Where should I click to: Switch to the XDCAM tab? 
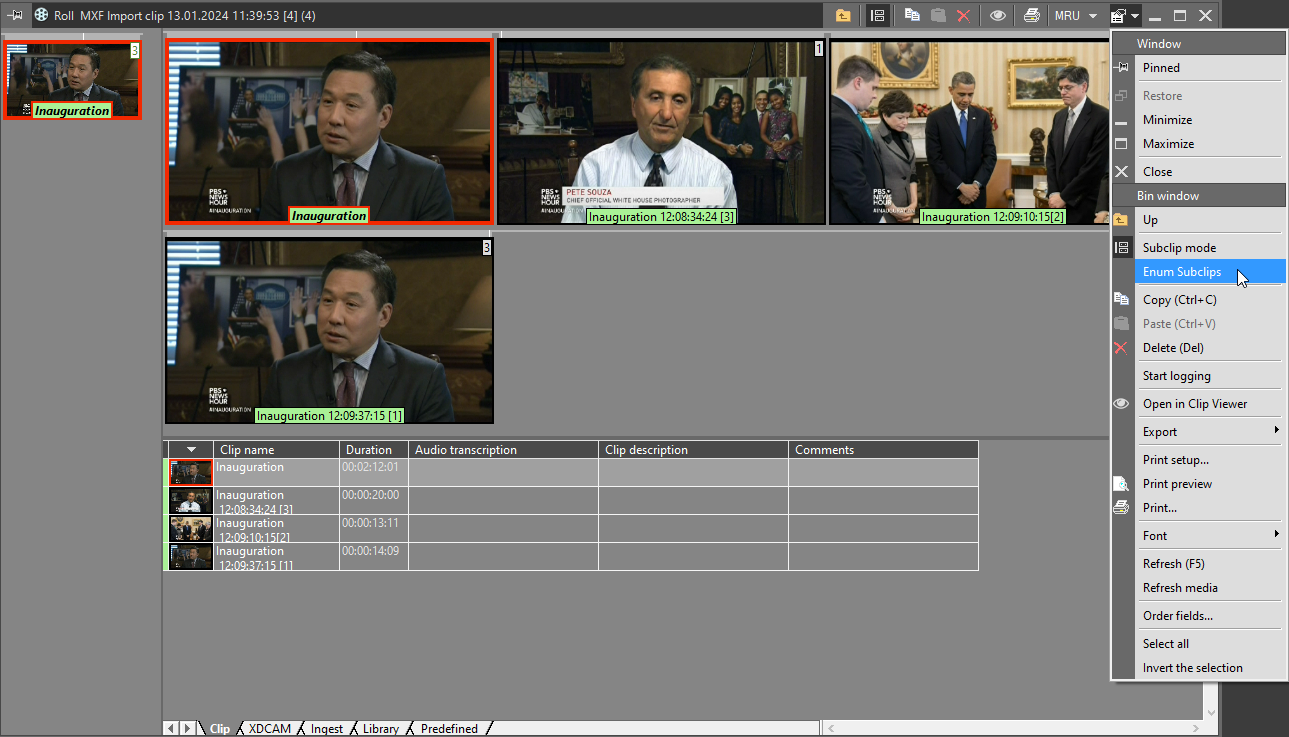coord(269,729)
